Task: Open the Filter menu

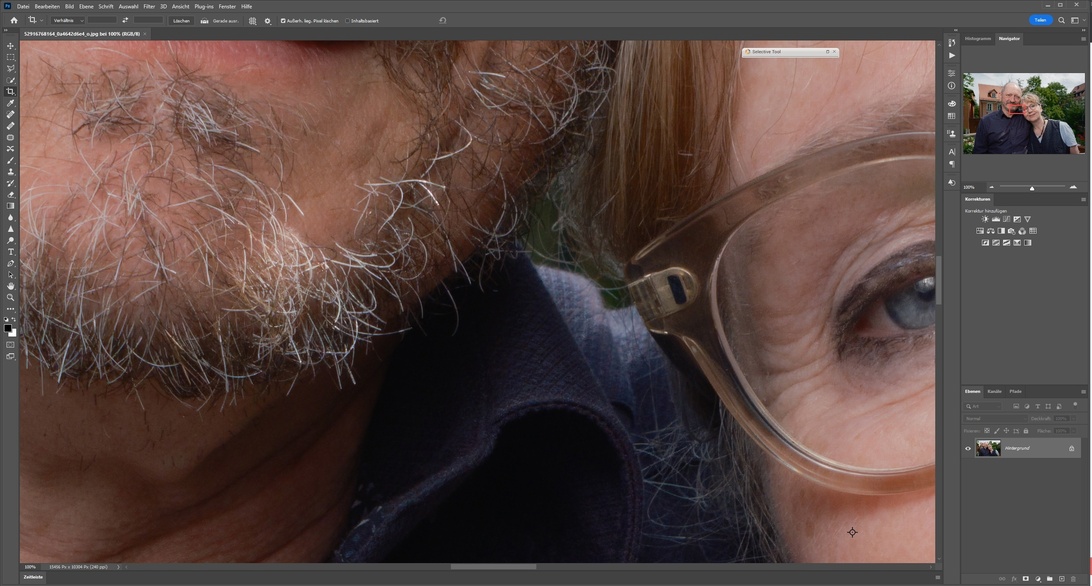Action: point(149,6)
